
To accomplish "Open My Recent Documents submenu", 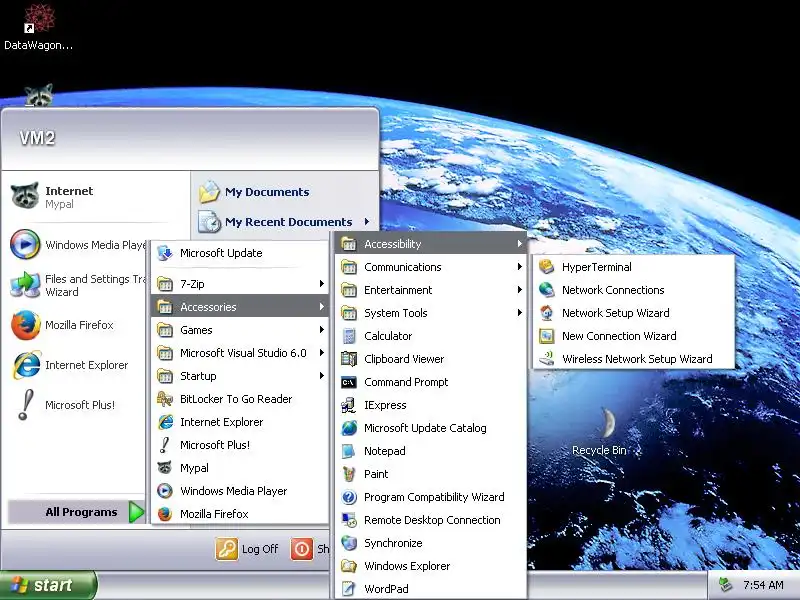I will pyautogui.click(x=284, y=222).
